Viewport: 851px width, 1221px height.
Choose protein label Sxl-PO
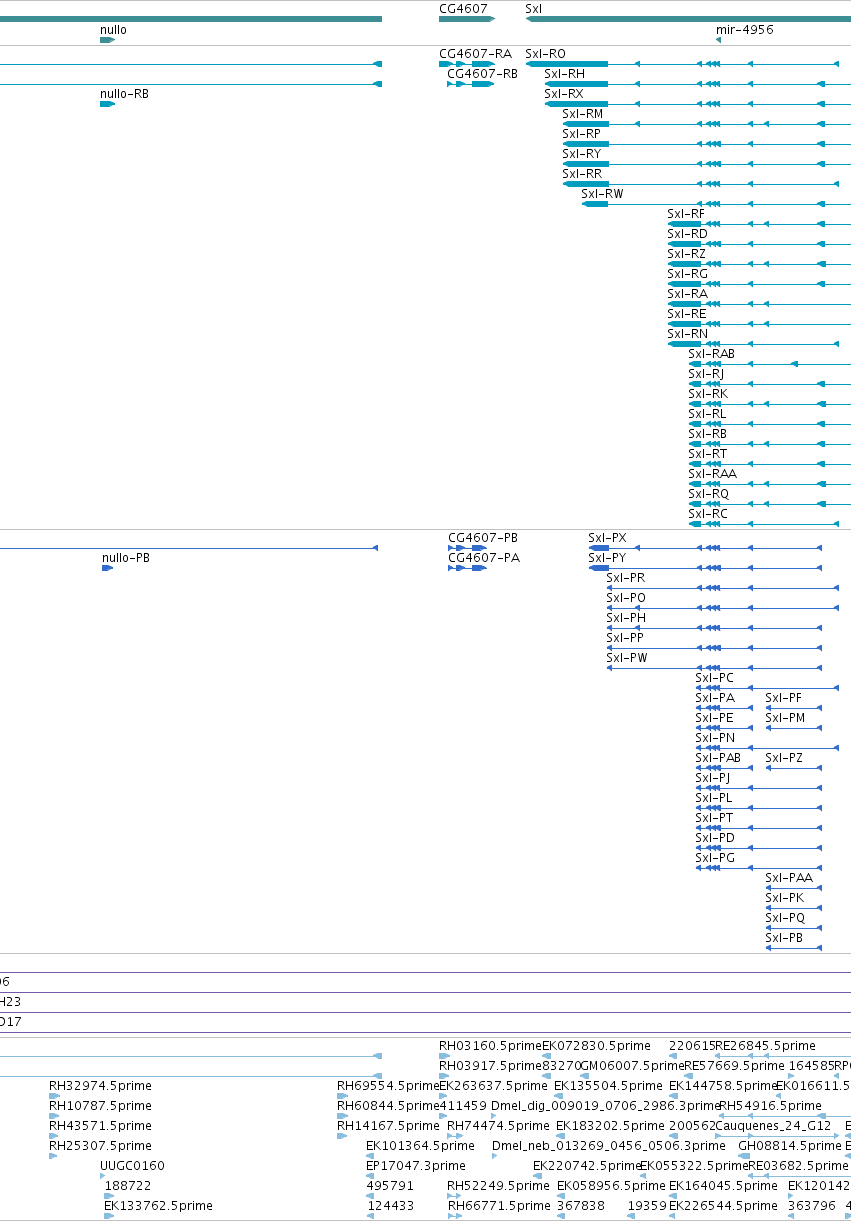pos(626,598)
